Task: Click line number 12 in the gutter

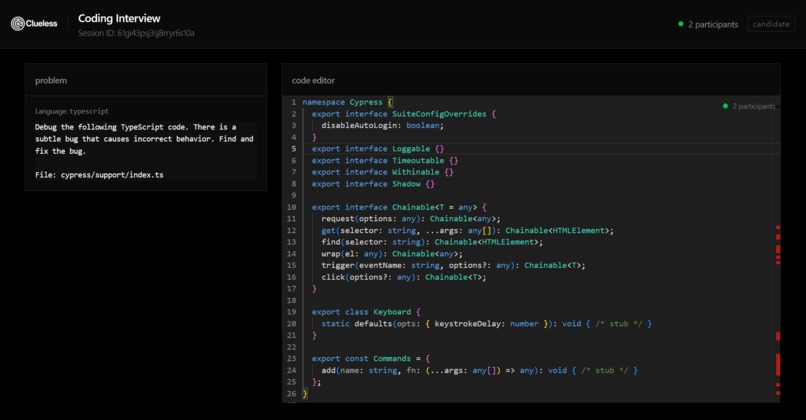Action: [x=291, y=230]
